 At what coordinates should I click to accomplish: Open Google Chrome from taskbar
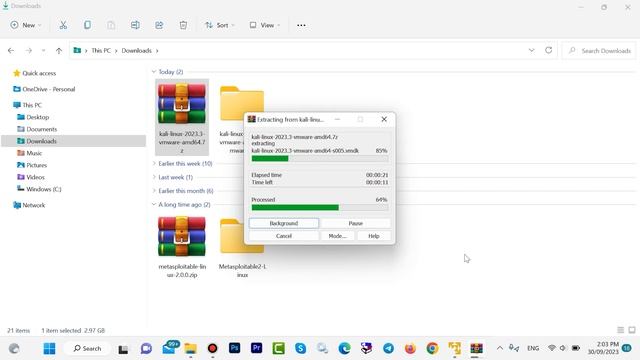click(x=432, y=348)
